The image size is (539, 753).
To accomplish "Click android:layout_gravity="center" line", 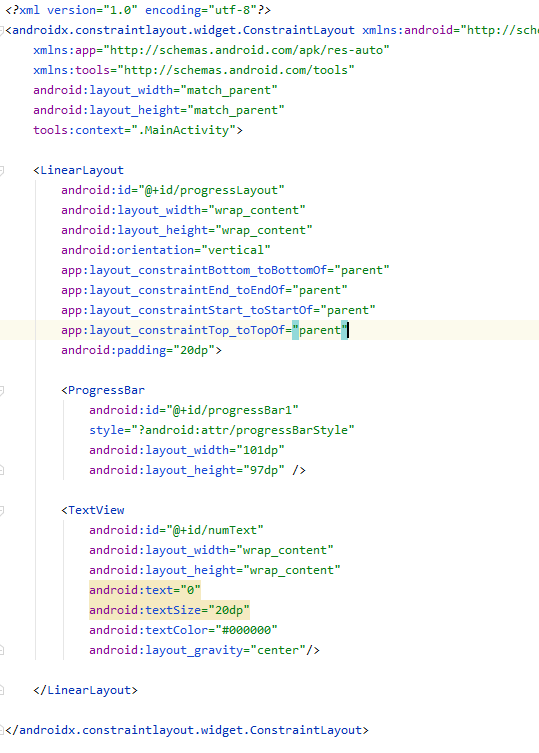I will [x=204, y=651].
